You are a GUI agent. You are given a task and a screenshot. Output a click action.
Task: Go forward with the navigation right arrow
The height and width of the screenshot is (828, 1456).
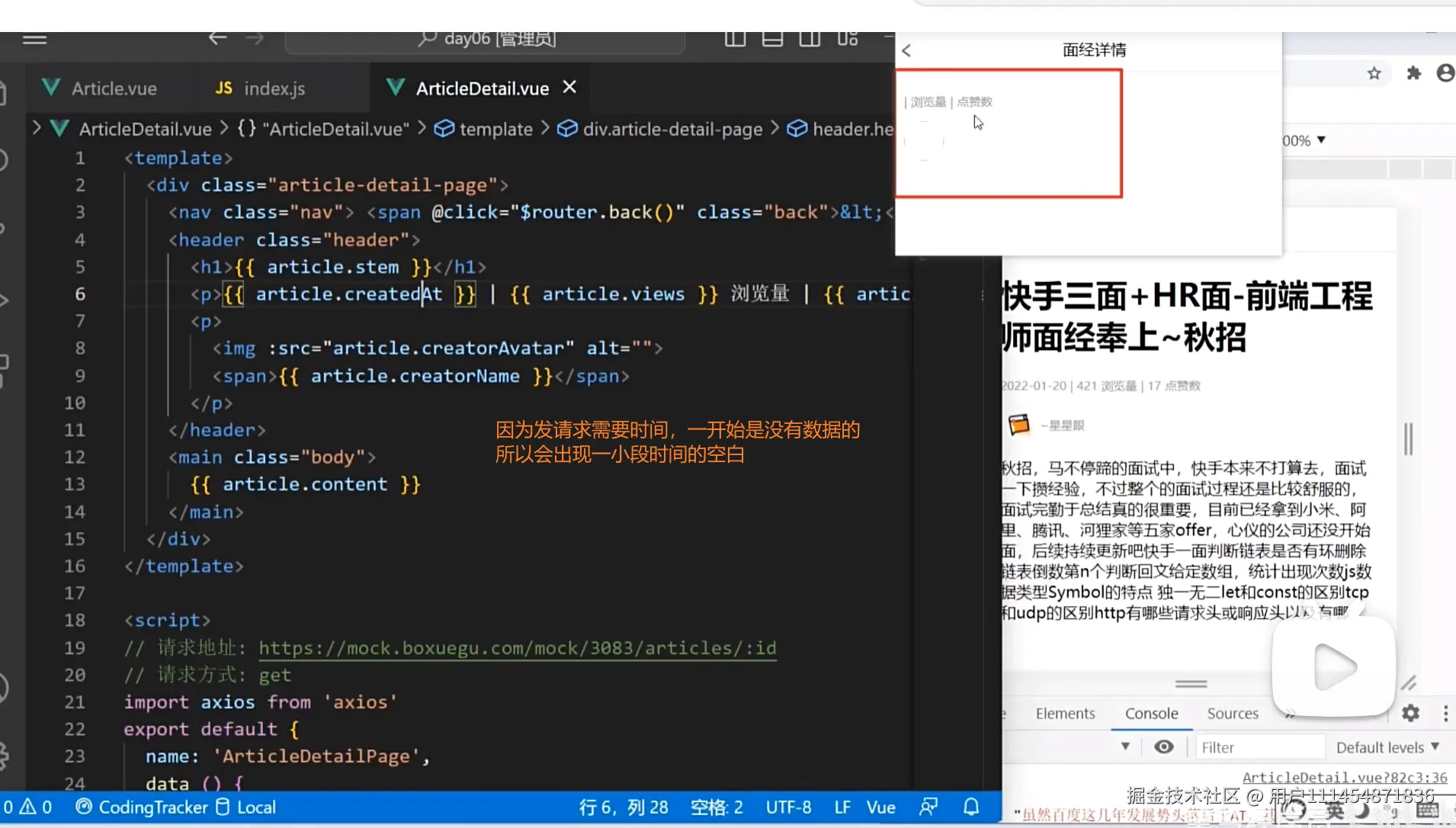pos(255,38)
